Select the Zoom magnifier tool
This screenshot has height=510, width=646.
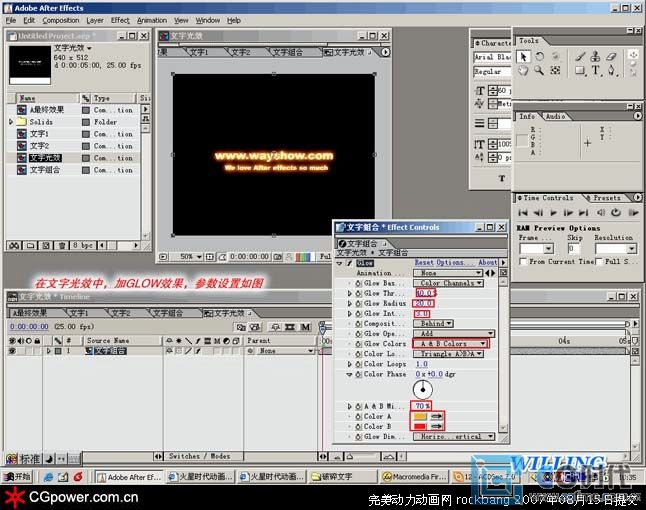pyautogui.click(x=539, y=70)
